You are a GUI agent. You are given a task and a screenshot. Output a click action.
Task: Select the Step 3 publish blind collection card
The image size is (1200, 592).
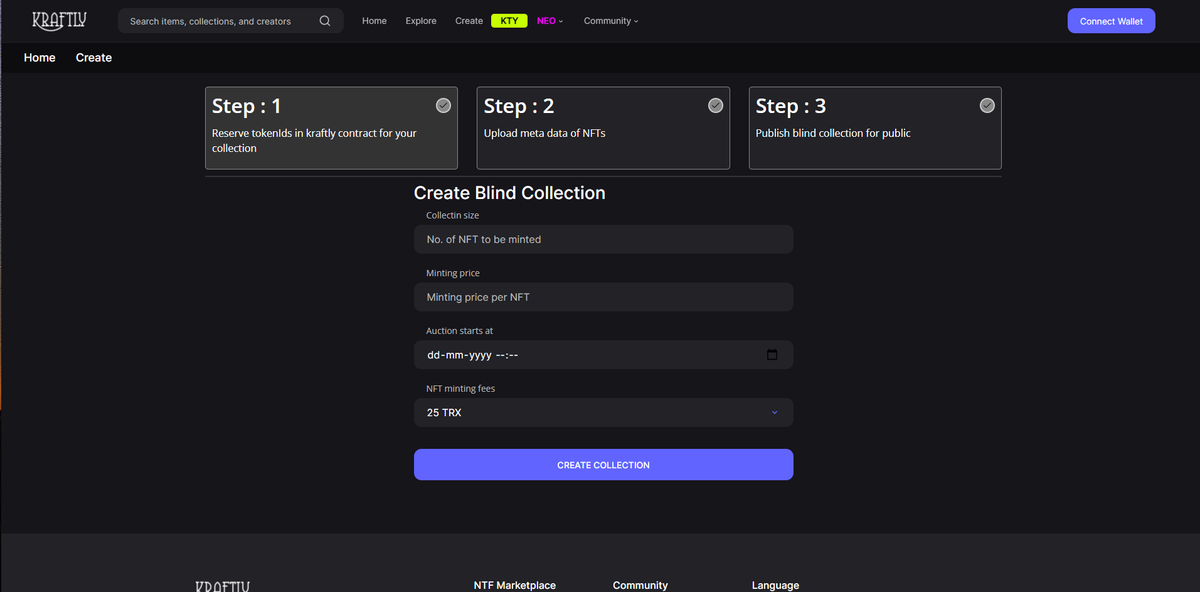point(875,128)
